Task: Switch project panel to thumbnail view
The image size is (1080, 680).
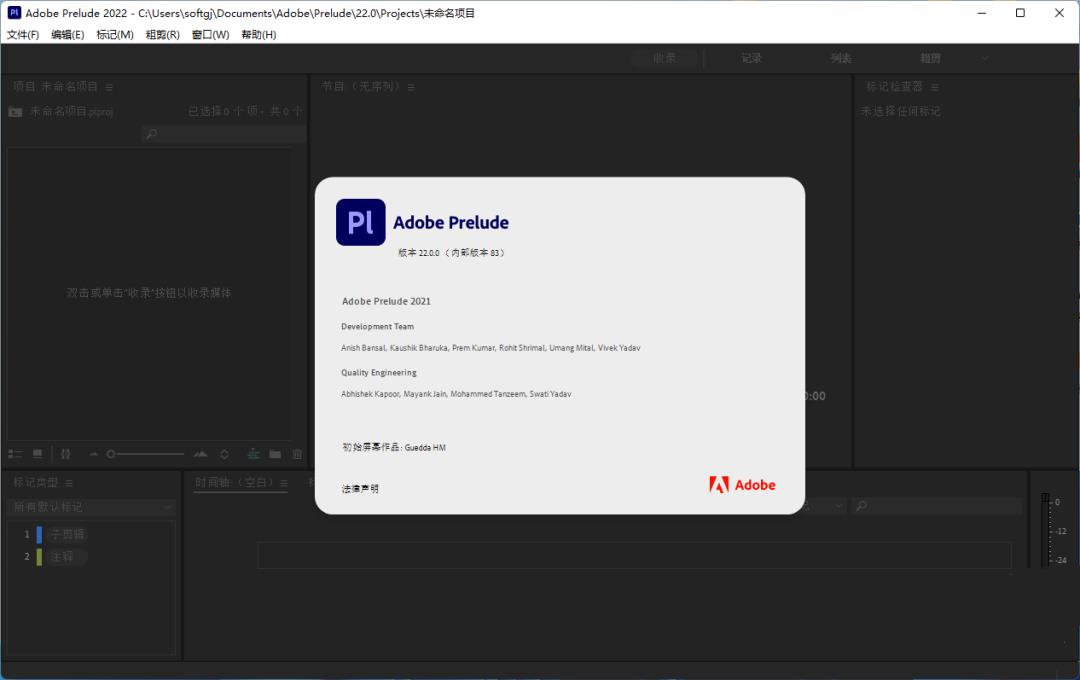Action: point(38,454)
